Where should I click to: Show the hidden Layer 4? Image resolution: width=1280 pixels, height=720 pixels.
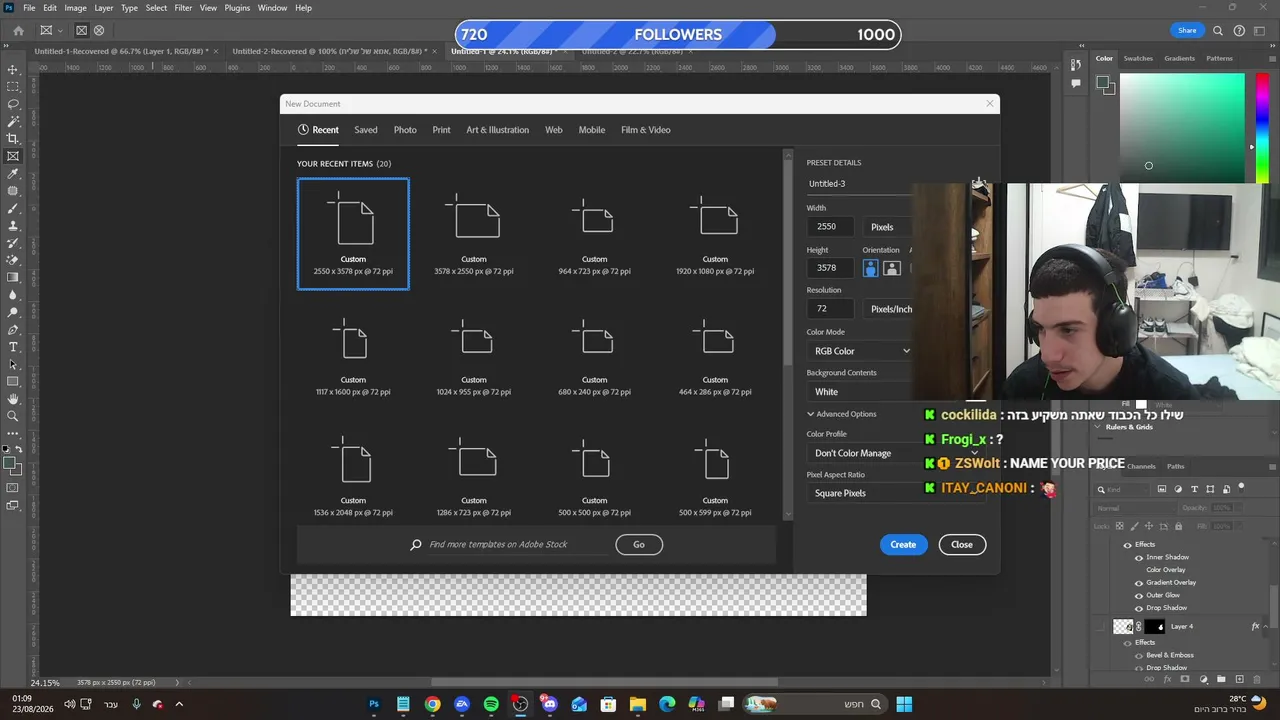[1101, 627]
